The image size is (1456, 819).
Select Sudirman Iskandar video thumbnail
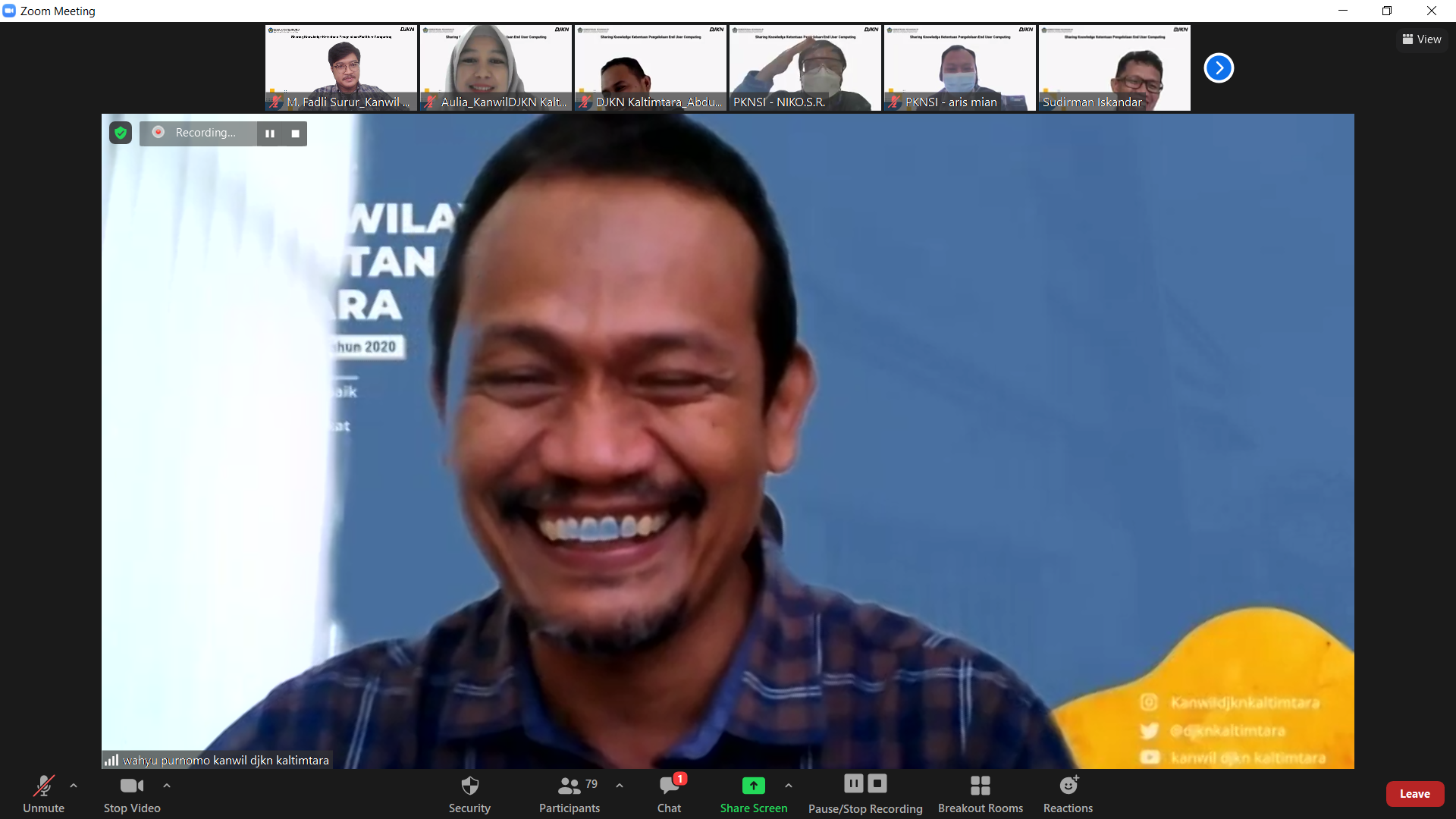click(x=1114, y=68)
